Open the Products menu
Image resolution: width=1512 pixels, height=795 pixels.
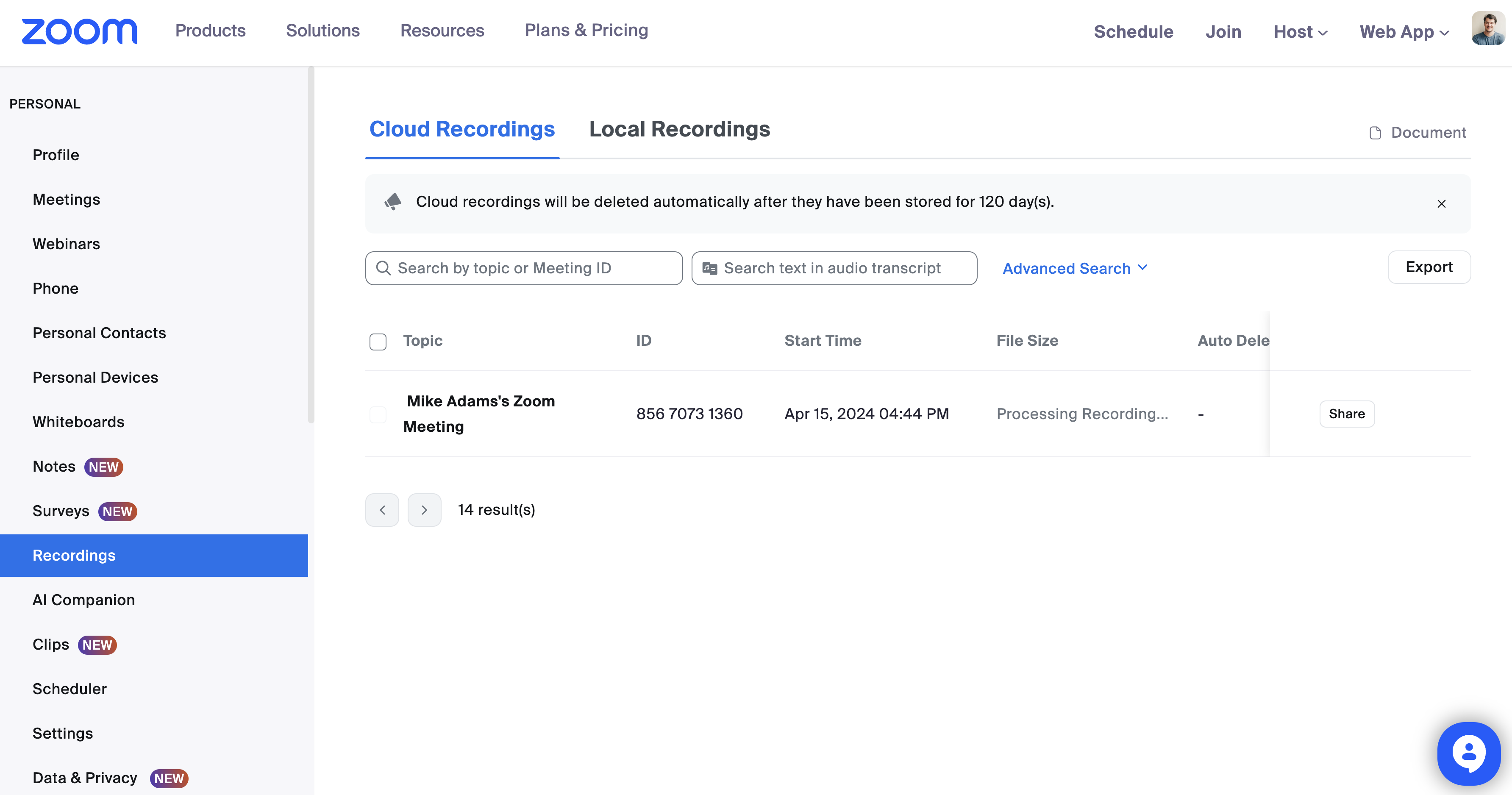[x=210, y=31]
